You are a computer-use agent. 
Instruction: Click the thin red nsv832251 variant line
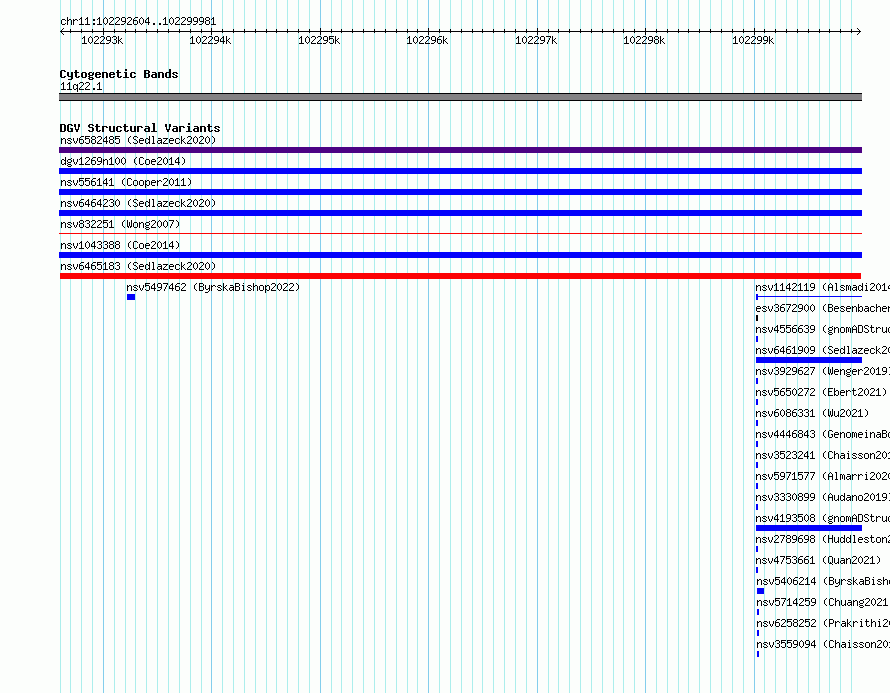[460, 233]
